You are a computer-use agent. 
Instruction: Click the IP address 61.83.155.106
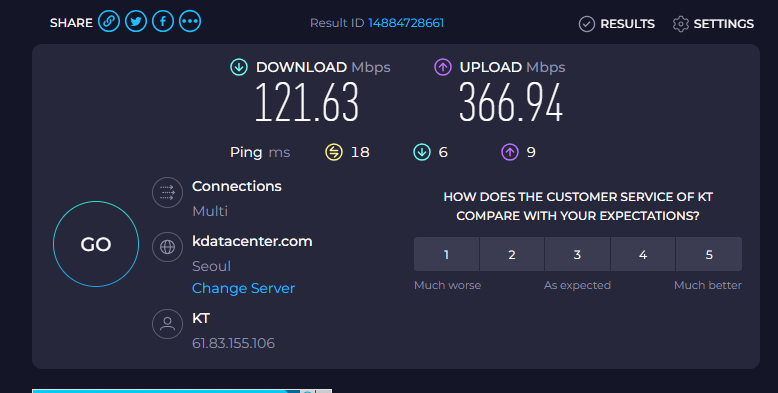[233, 343]
